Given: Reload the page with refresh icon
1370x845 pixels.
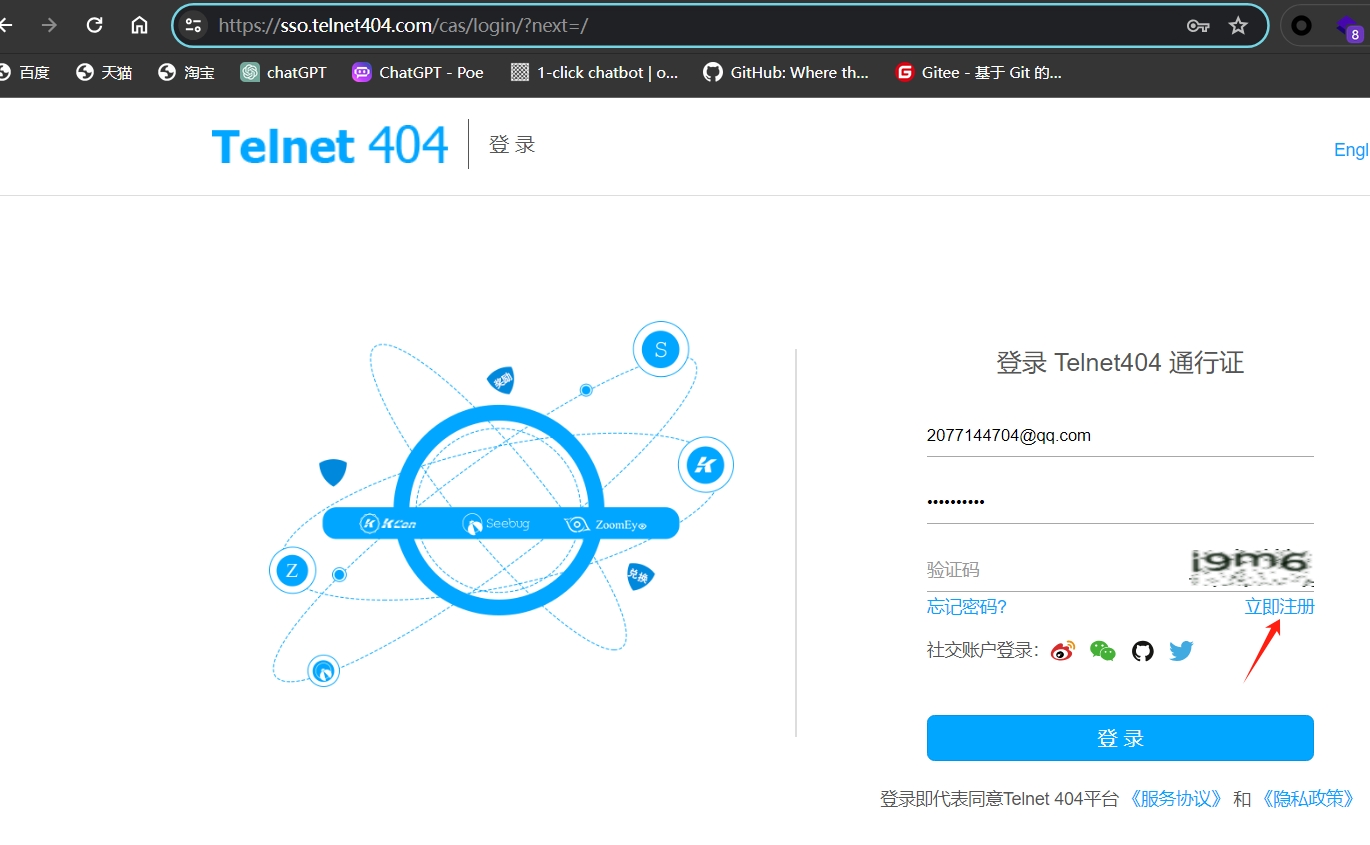Looking at the screenshot, I should [x=94, y=25].
